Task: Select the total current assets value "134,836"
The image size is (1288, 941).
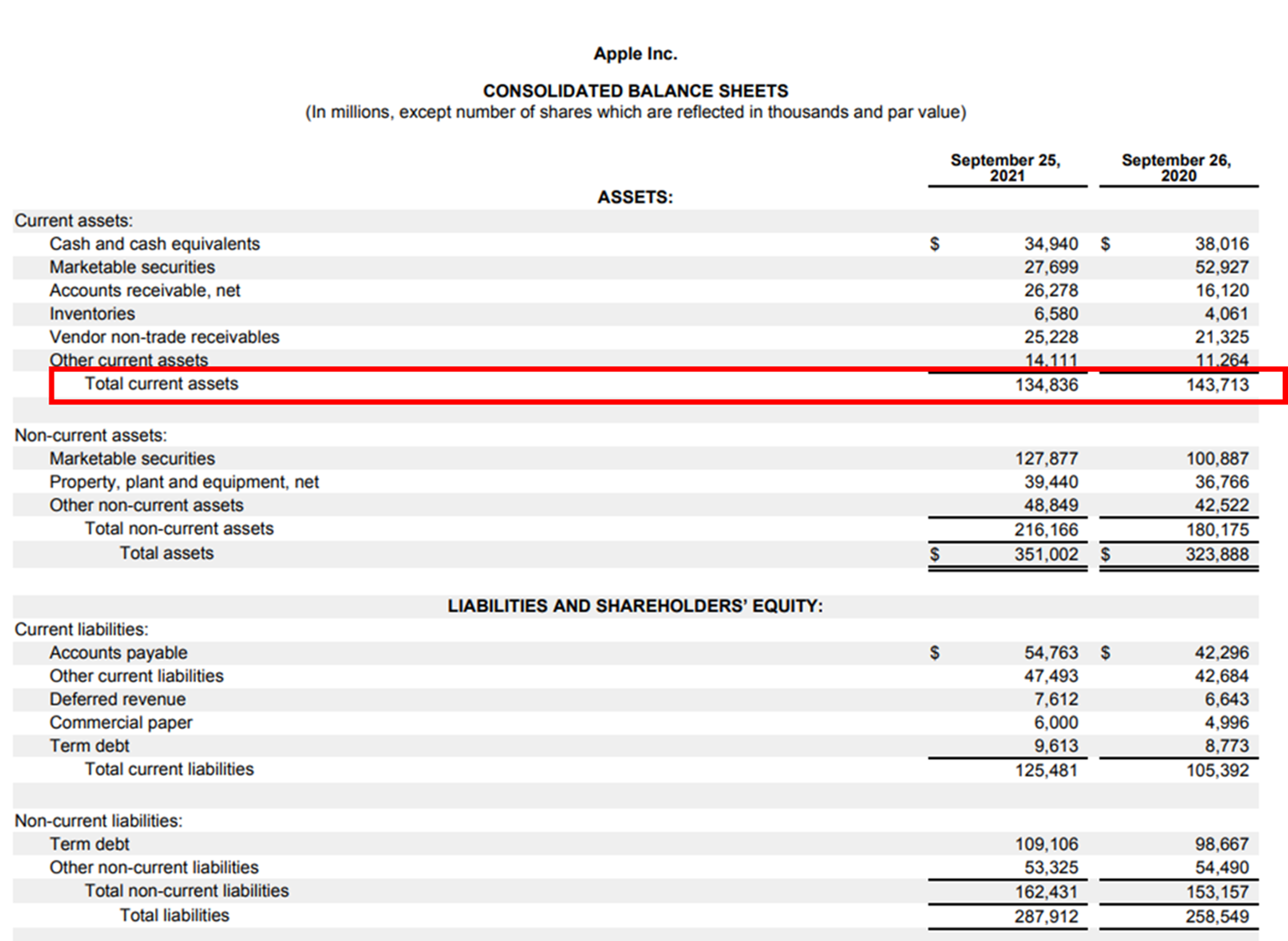Action: pos(1047,385)
